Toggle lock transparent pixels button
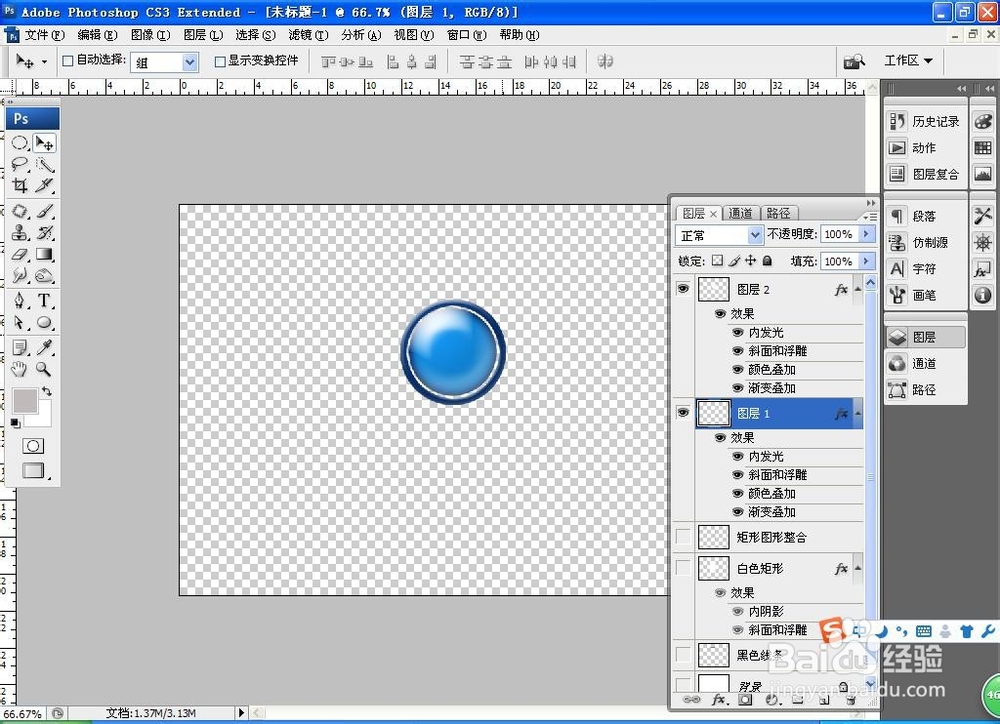The height and width of the screenshot is (724, 1000). pos(717,260)
